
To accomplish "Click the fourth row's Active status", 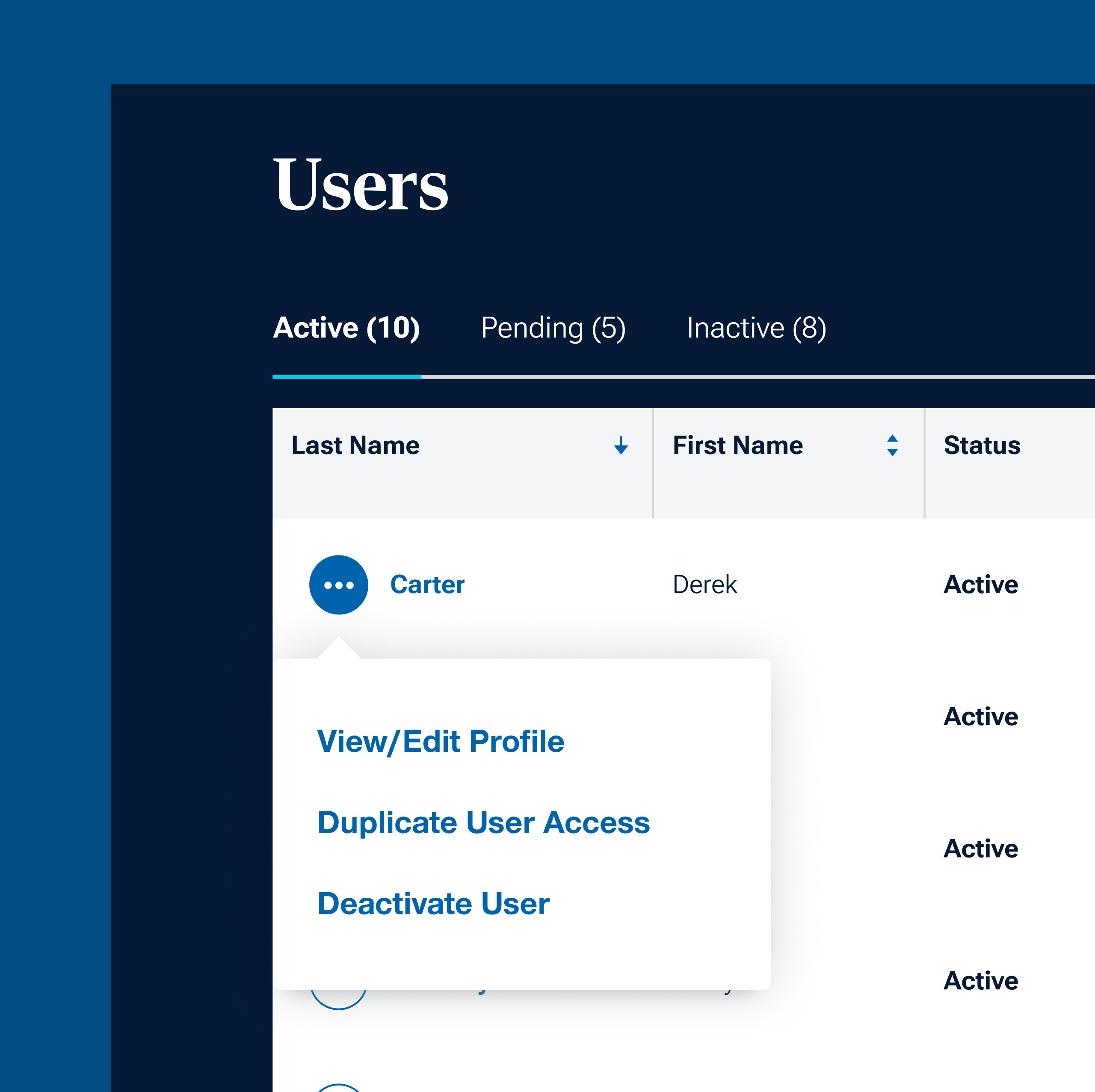I will point(980,981).
